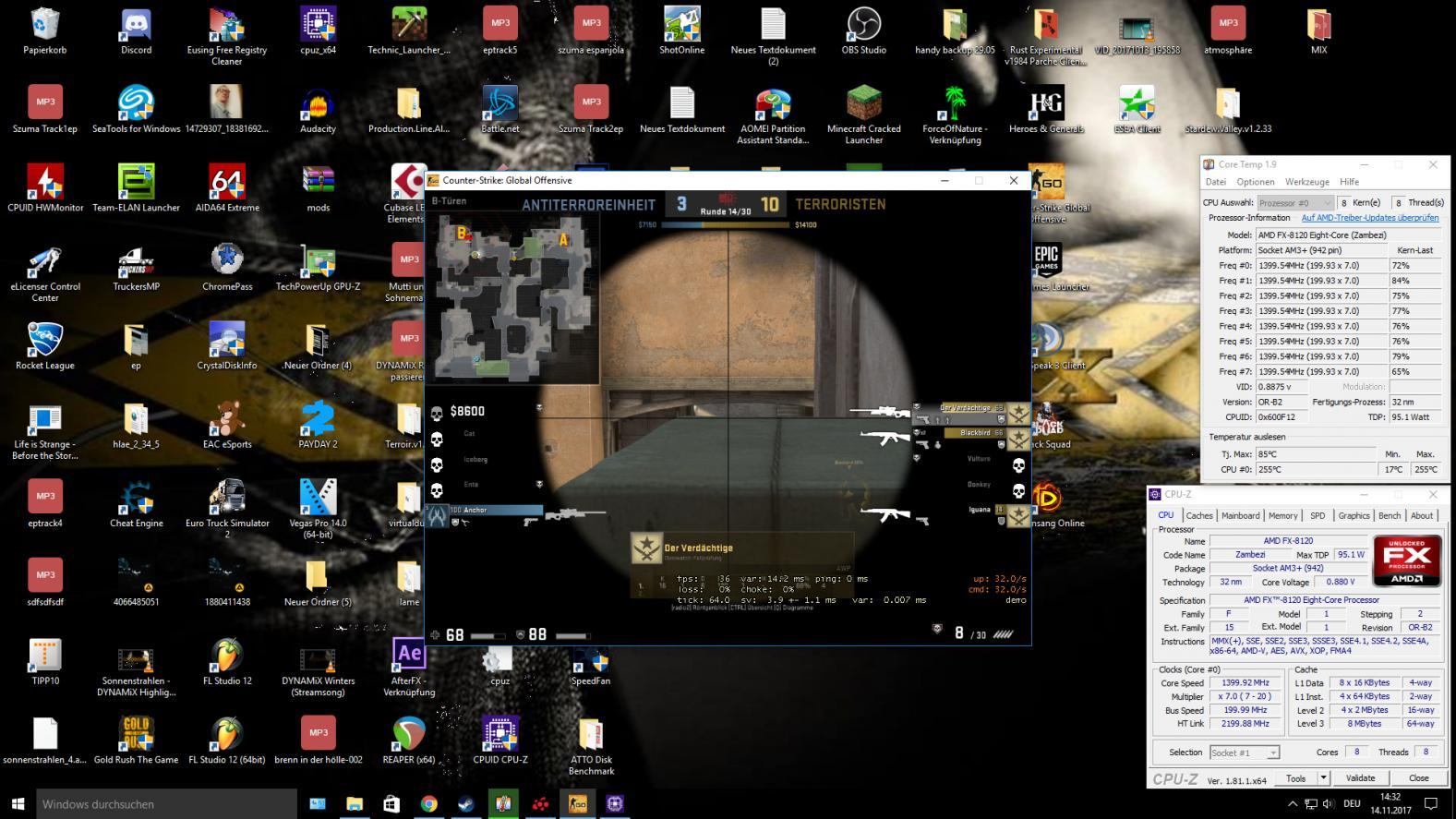Switch to the Mainboard tab in CPU-Z
Screen dimensions: 1456x819
(1240, 516)
